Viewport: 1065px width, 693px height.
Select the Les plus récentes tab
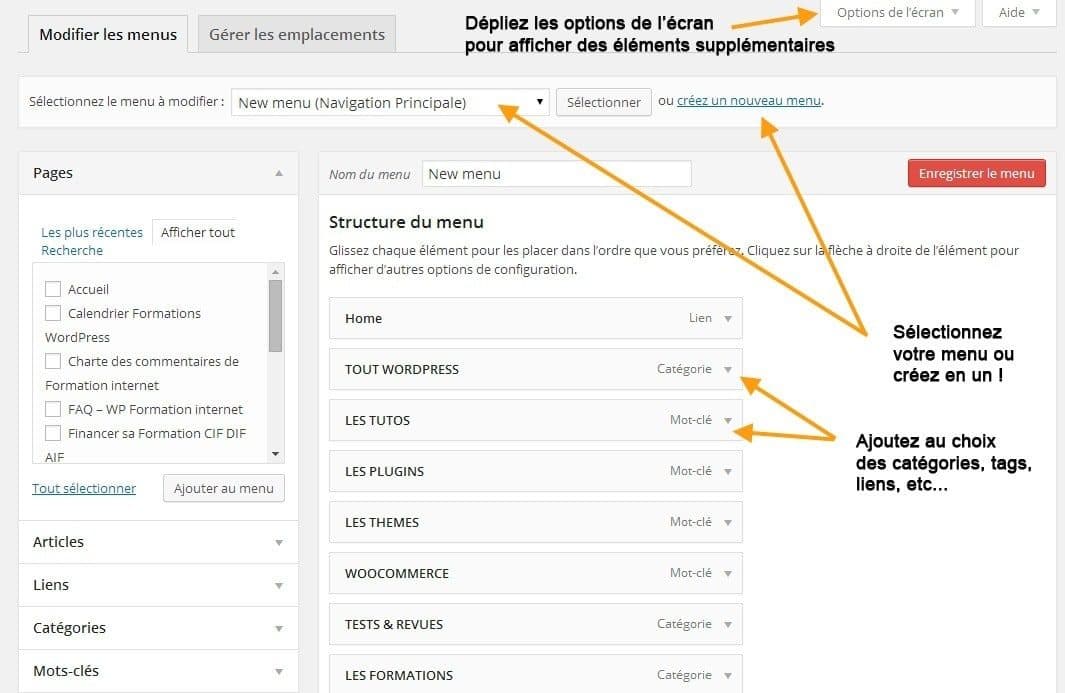click(x=92, y=232)
